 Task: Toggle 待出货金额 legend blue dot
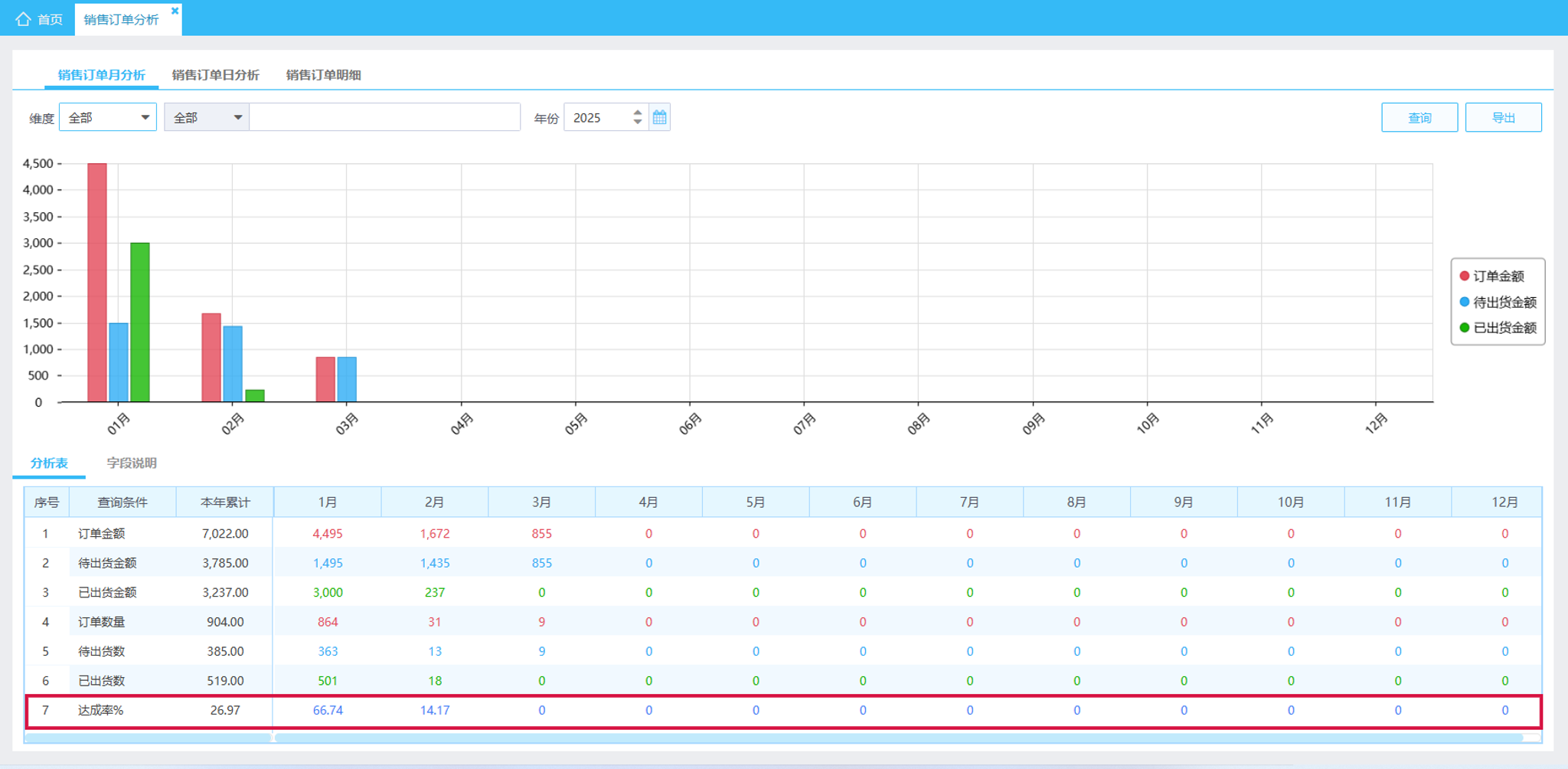[x=1464, y=302]
